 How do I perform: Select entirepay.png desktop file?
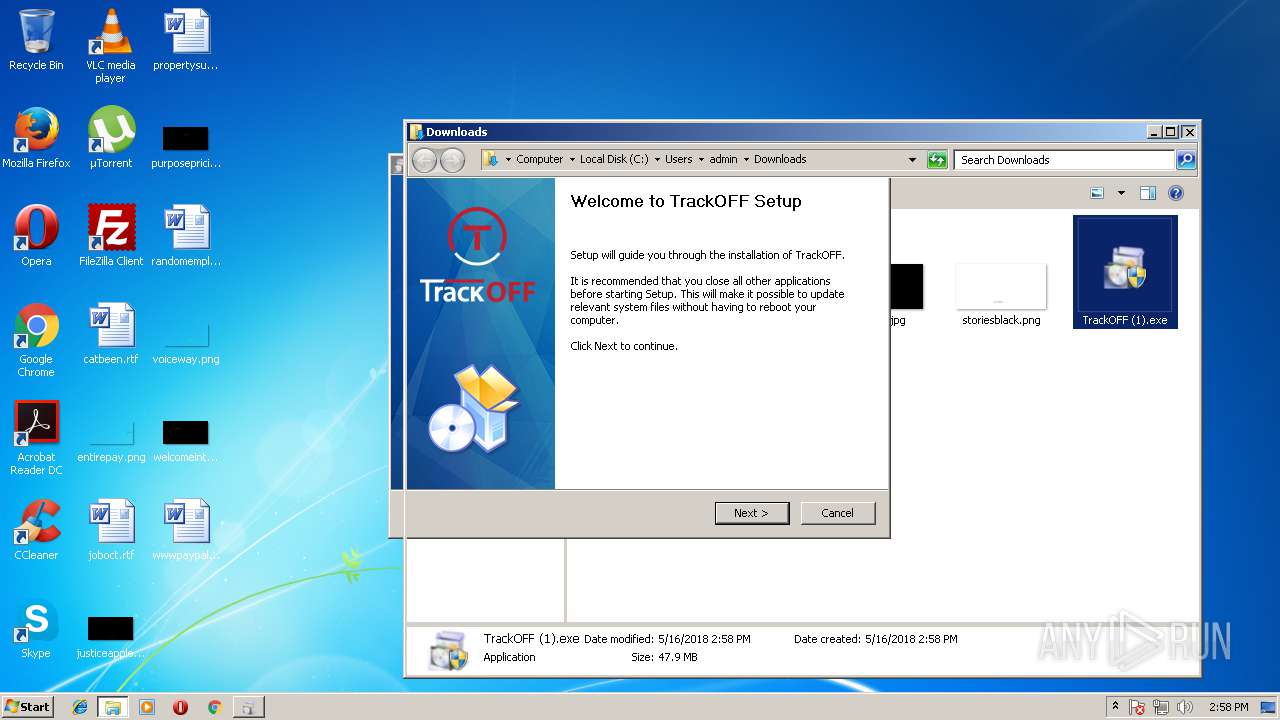(x=110, y=438)
